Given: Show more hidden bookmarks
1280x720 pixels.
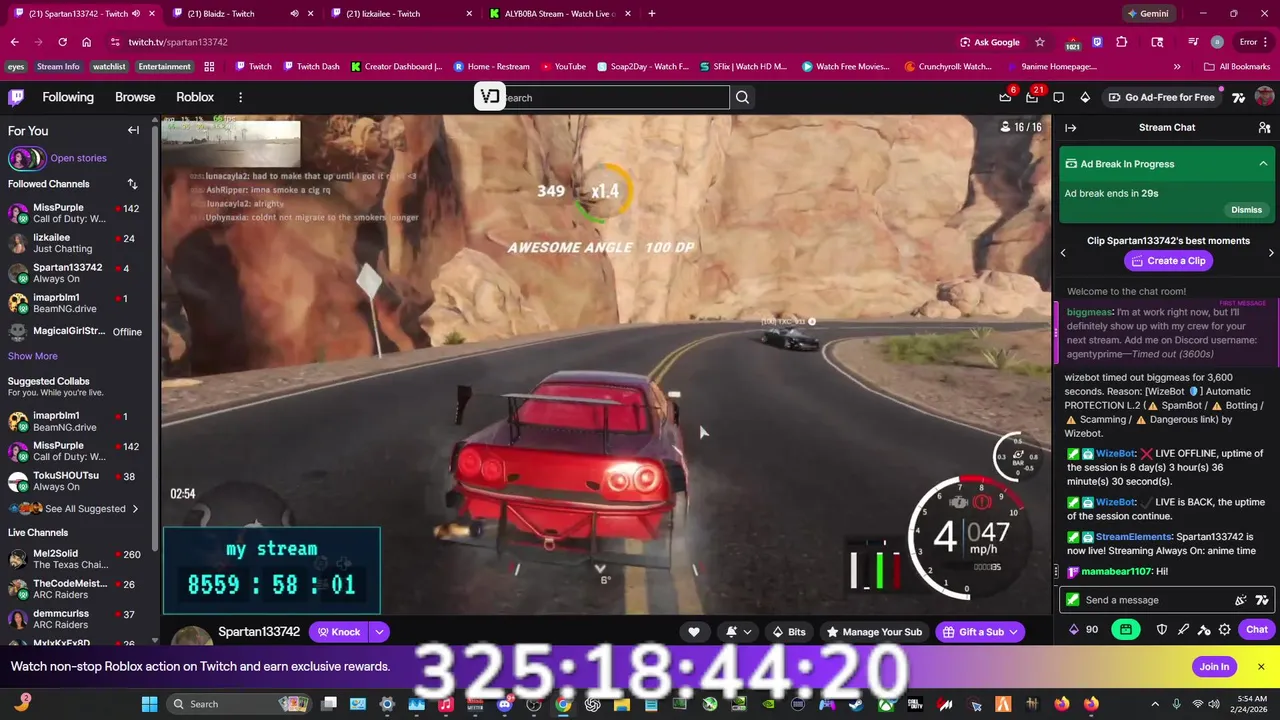Looking at the screenshot, I should [x=1177, y=67].
